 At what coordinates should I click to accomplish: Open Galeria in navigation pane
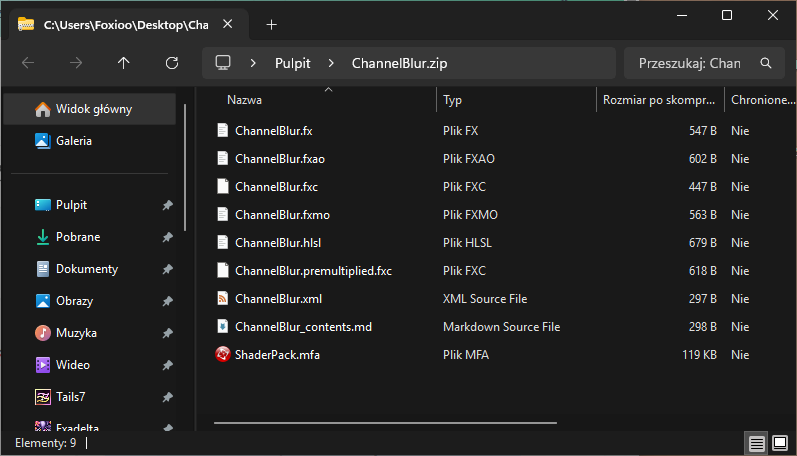pos(73,141)
